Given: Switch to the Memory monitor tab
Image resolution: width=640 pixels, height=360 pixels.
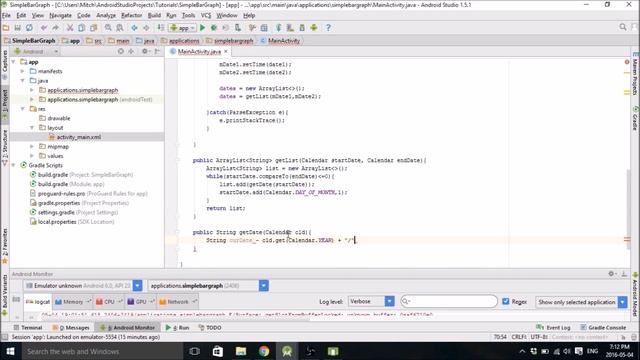Looking at the screenshot, I should (73, 302).
